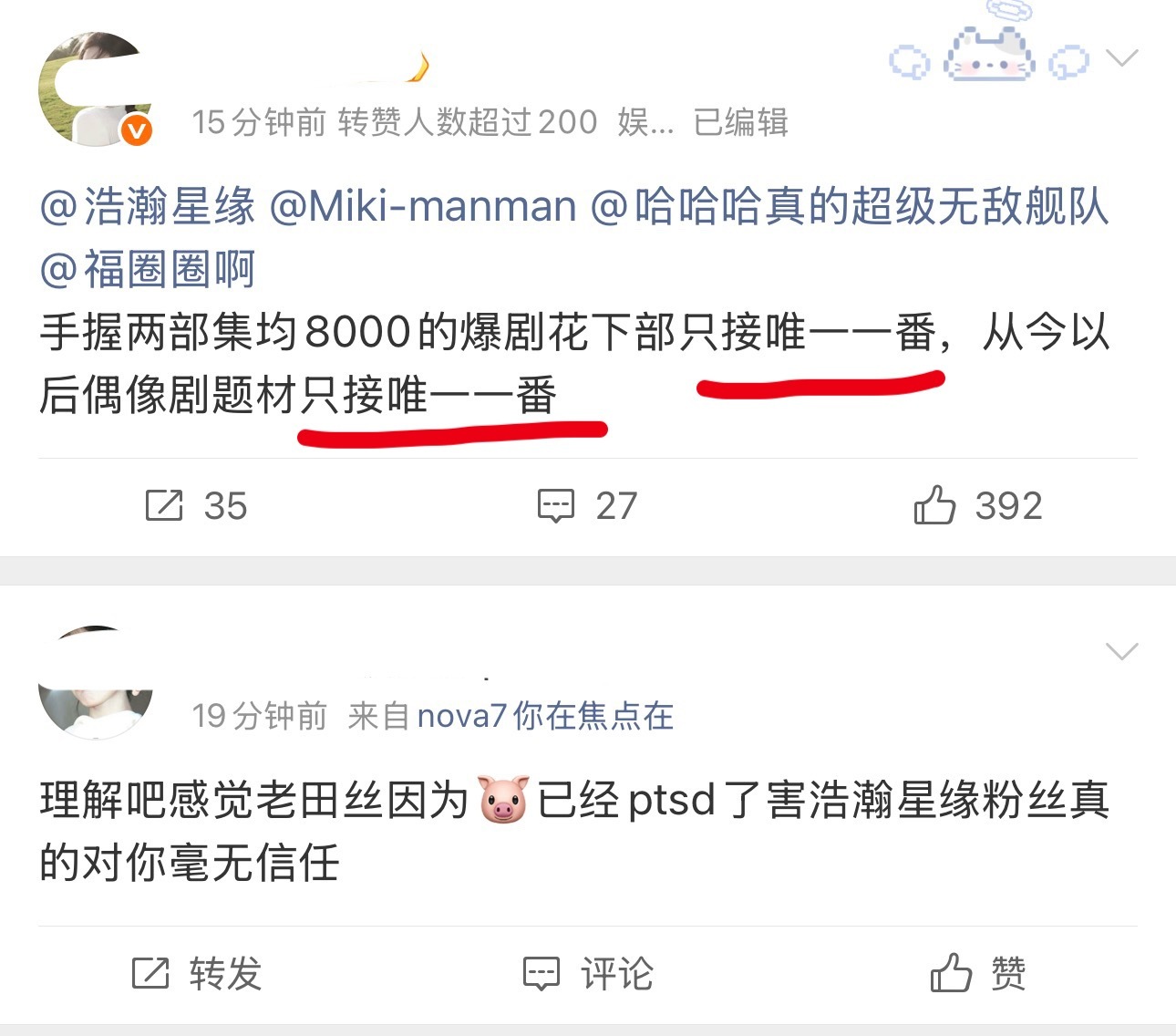Open repost icon on first post
Viewport: 1176px width, 1036px height.
click(164, 505)
